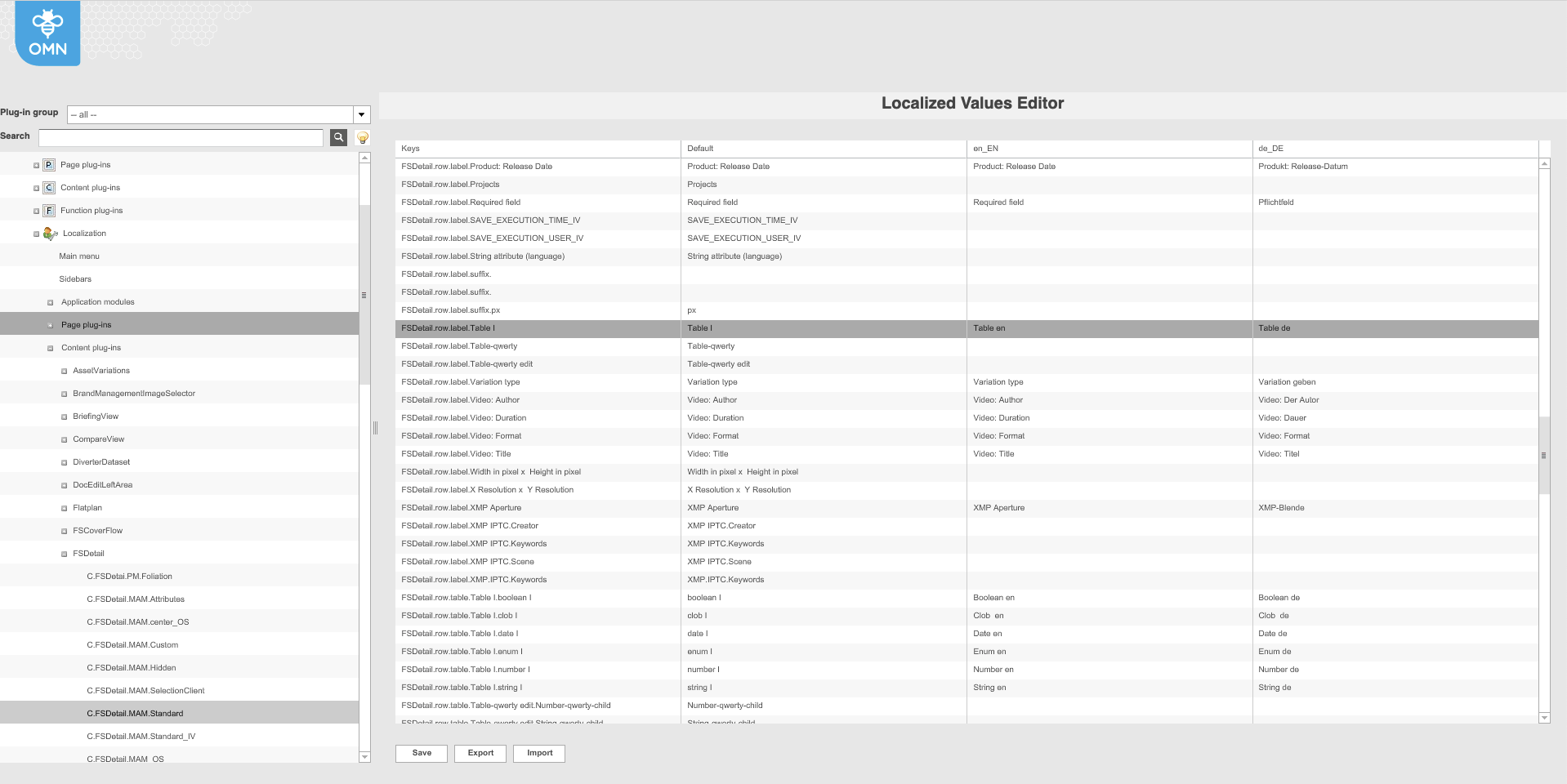This screenshot has height=784, width=1567.
Task: Collapse the Content plug-ins node
Action: click(51, 347)
